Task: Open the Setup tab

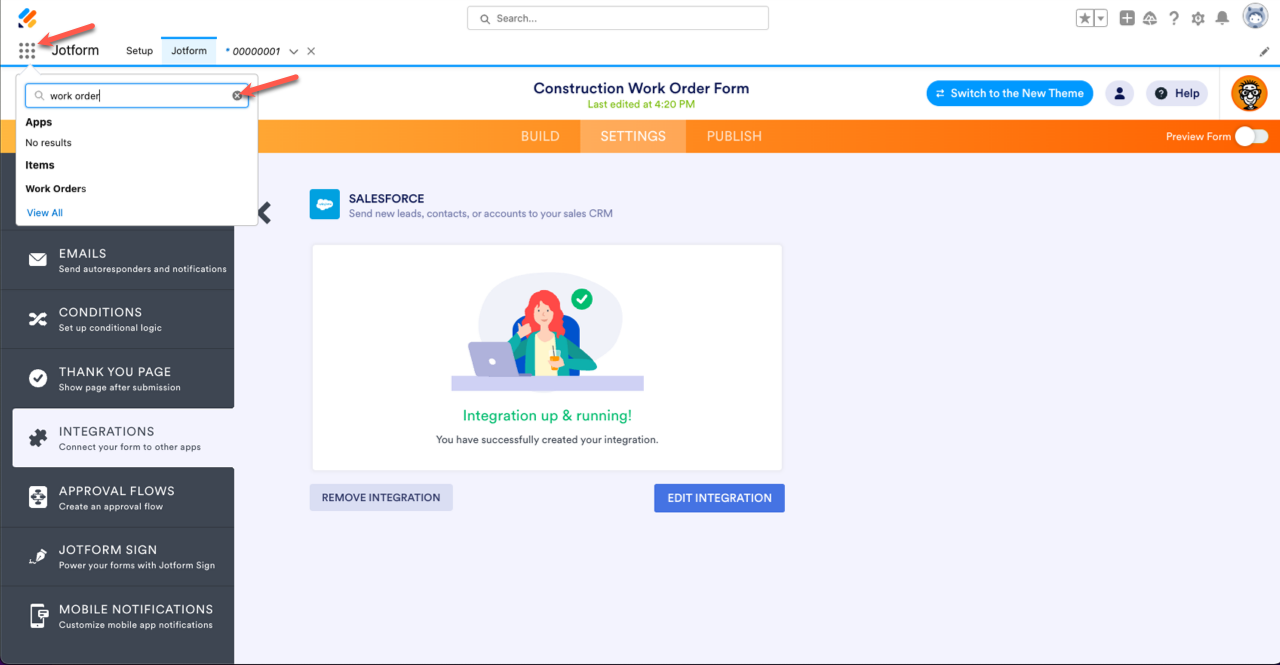Action: tap(139, 51)
